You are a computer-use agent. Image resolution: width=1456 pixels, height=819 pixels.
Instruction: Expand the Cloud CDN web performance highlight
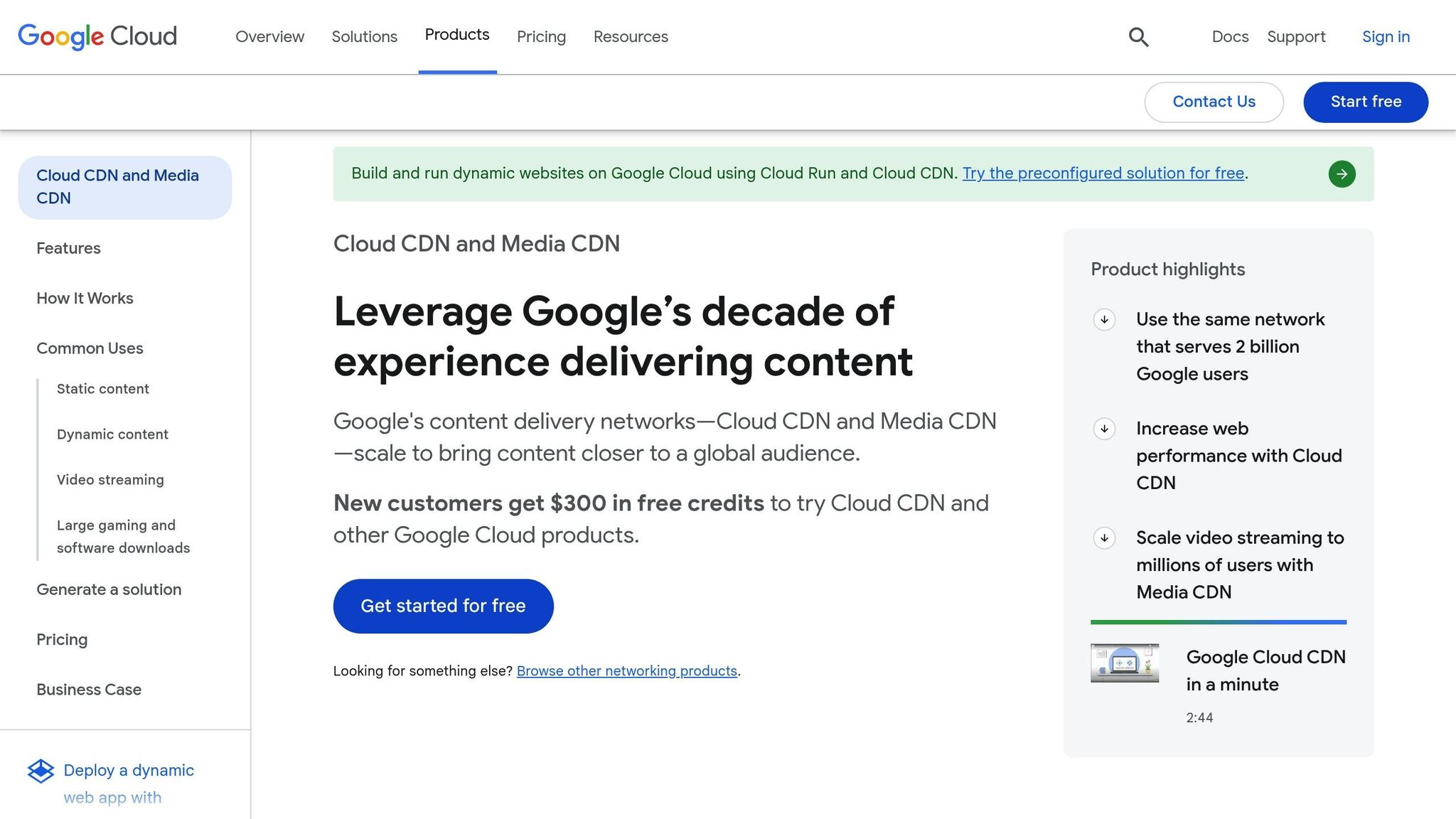click(x=1104, y=429)
